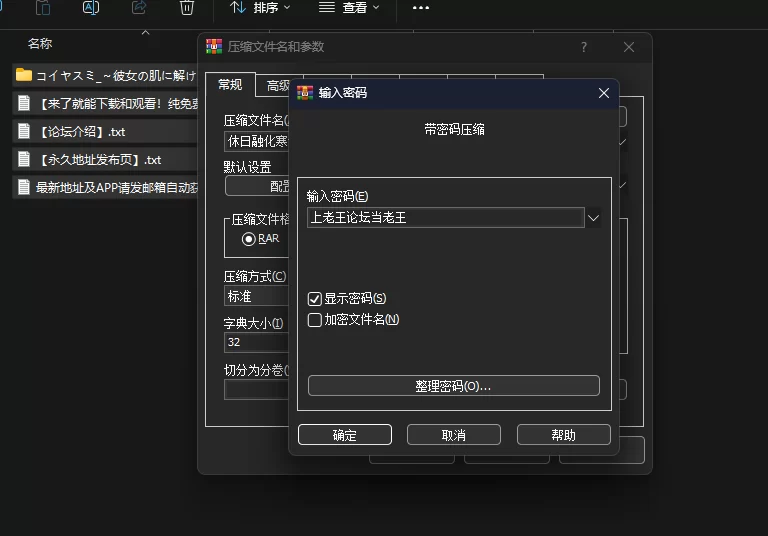Open the more options ellipsis in Explorer
The width and height of the screenshot is (768, 536).
tap(421, 8)
